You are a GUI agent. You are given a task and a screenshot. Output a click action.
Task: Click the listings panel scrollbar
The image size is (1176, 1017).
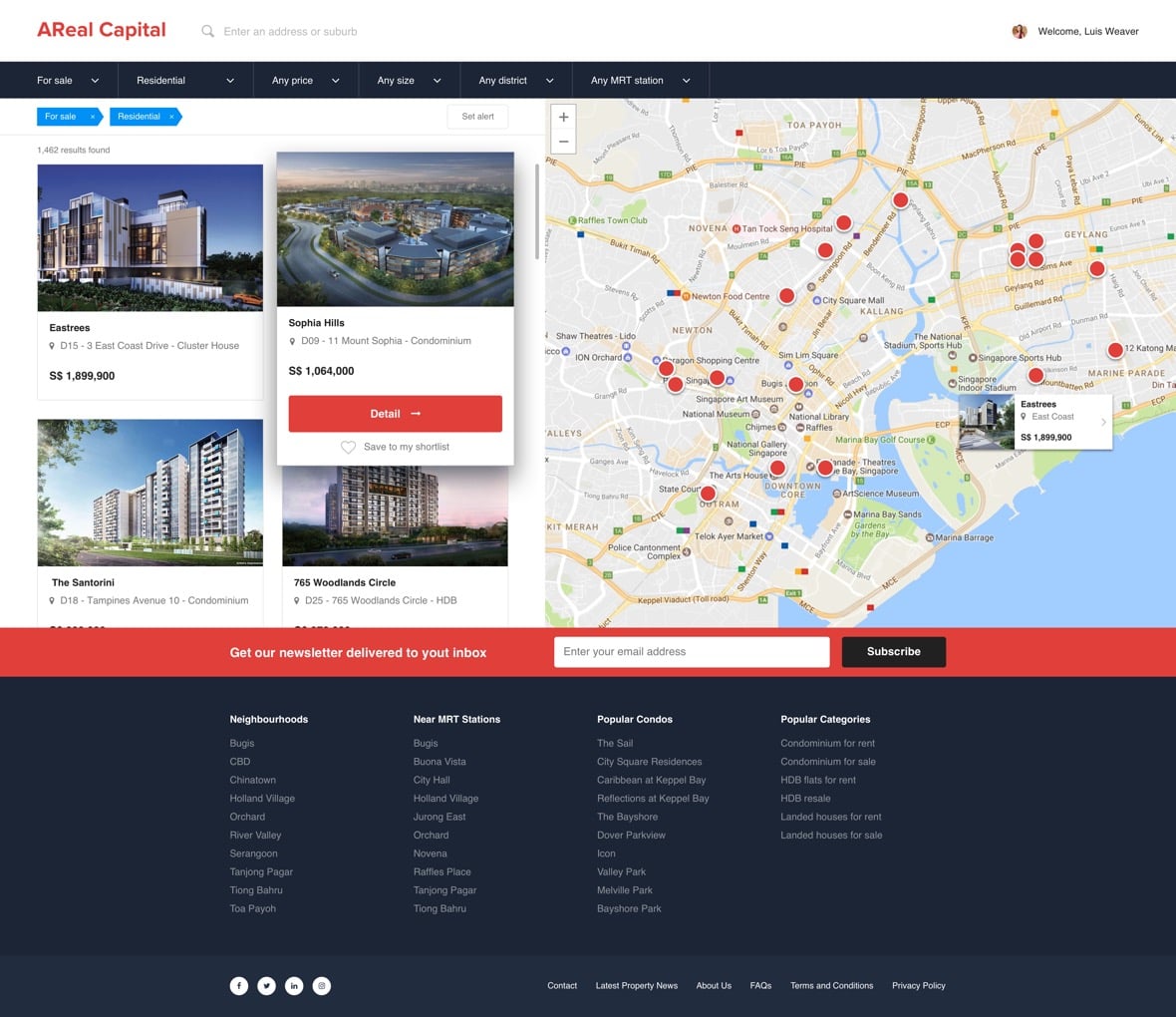pyautogui.click(x=537, y=211)
